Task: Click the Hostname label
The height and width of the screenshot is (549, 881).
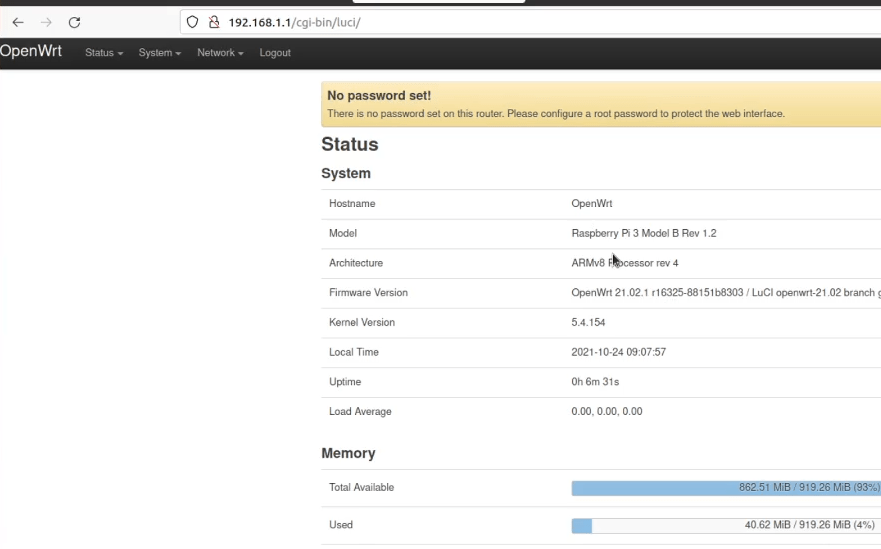Action: (352, 203)
